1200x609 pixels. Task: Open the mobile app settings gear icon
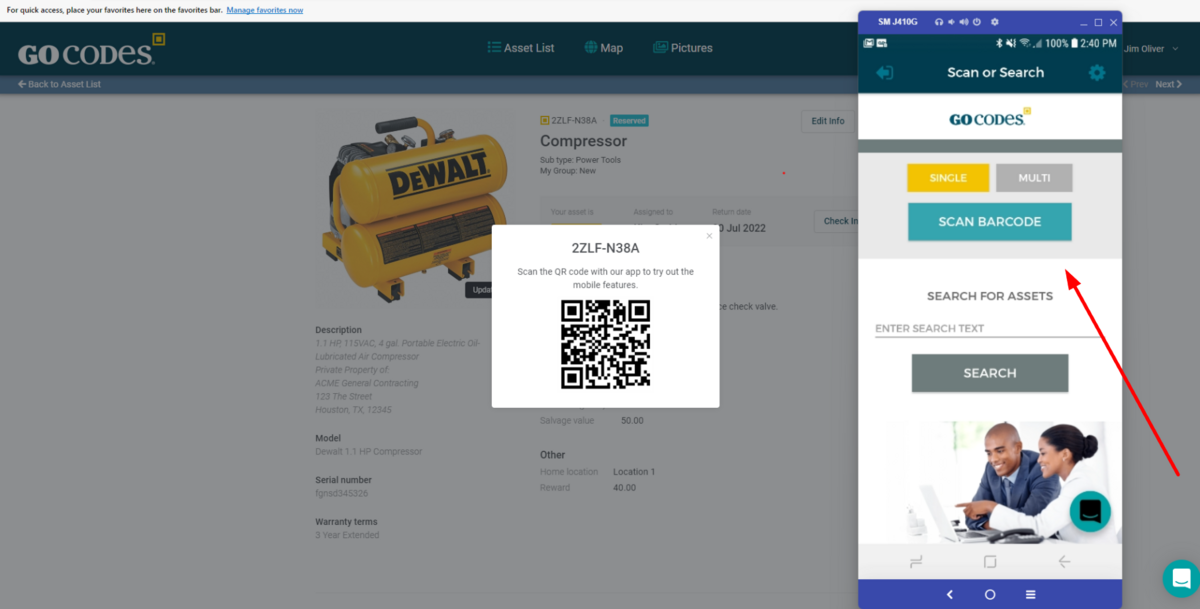click(1097, 73)
